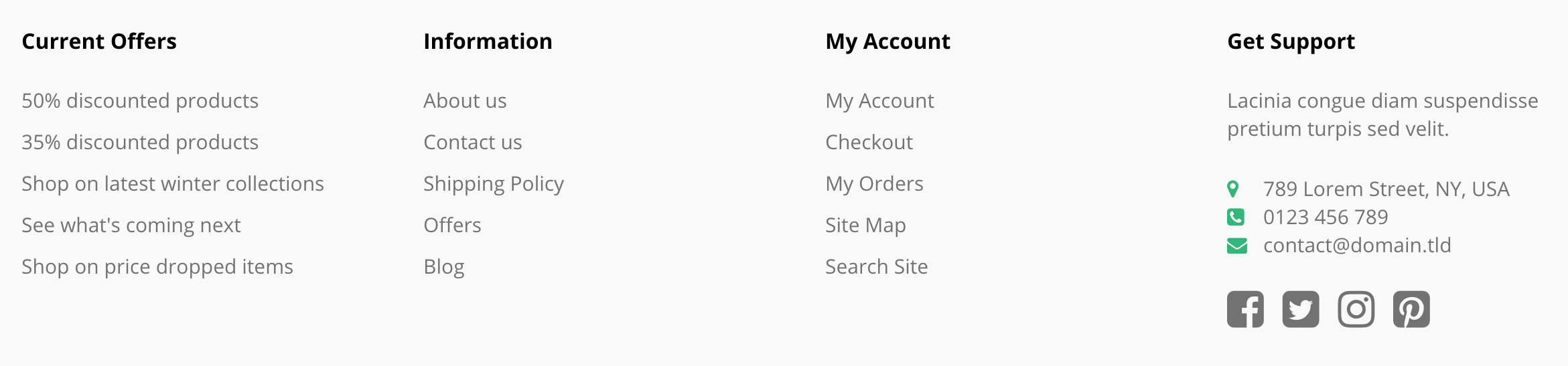Screen dimensions: 1568x366
Task: Click contact@domain.tld email address
Action: point(1357,246)
